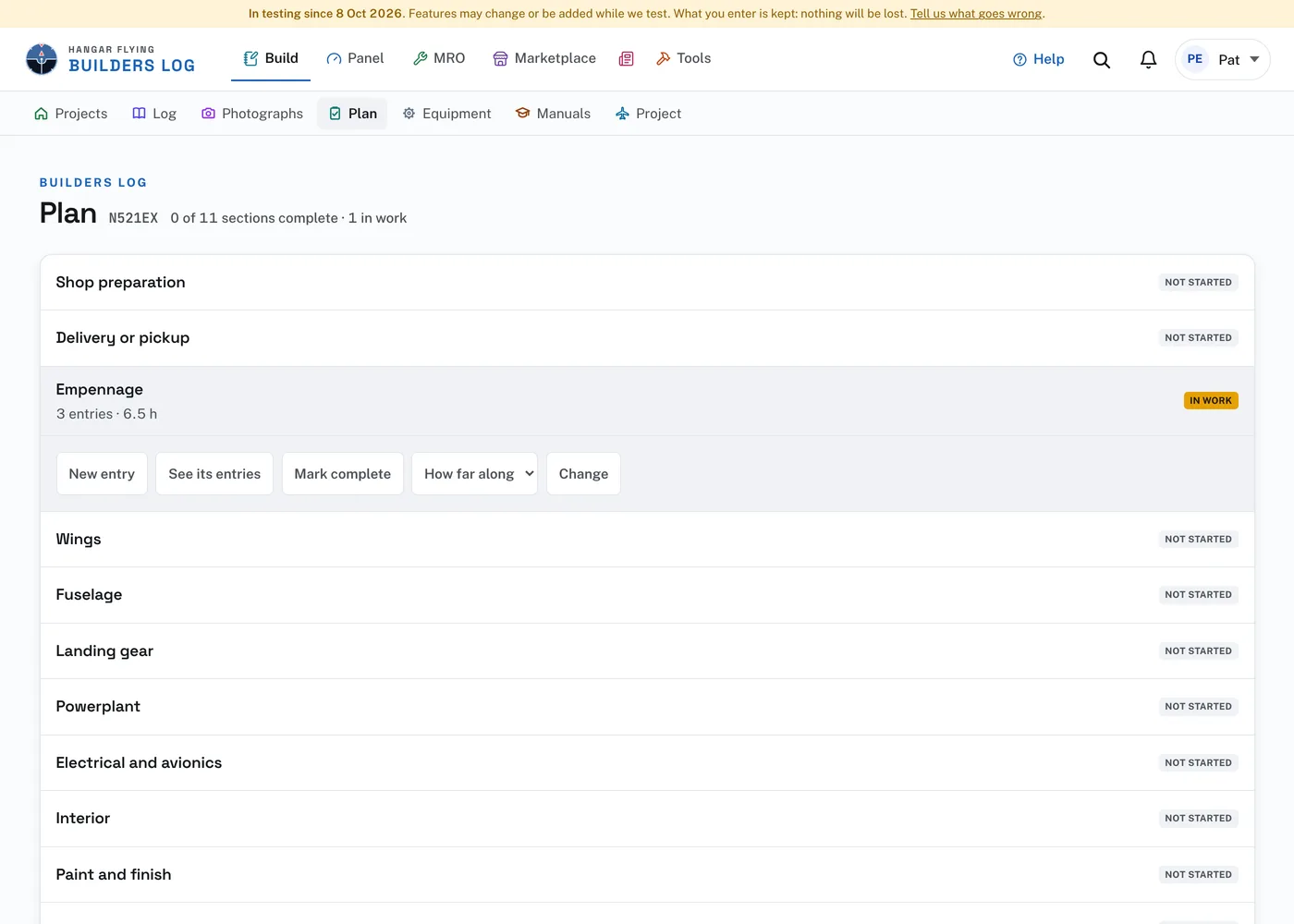Collapse the Empennage section row

[x=647, y=401]
